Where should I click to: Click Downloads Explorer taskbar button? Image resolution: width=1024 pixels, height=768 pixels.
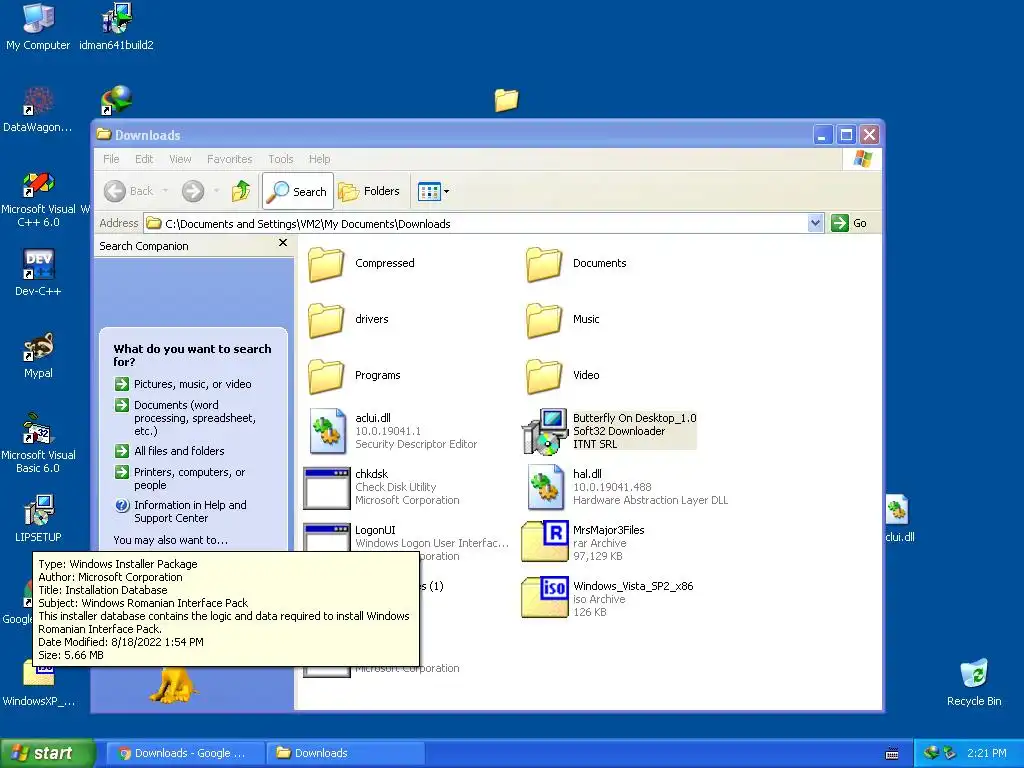(345, 753)
